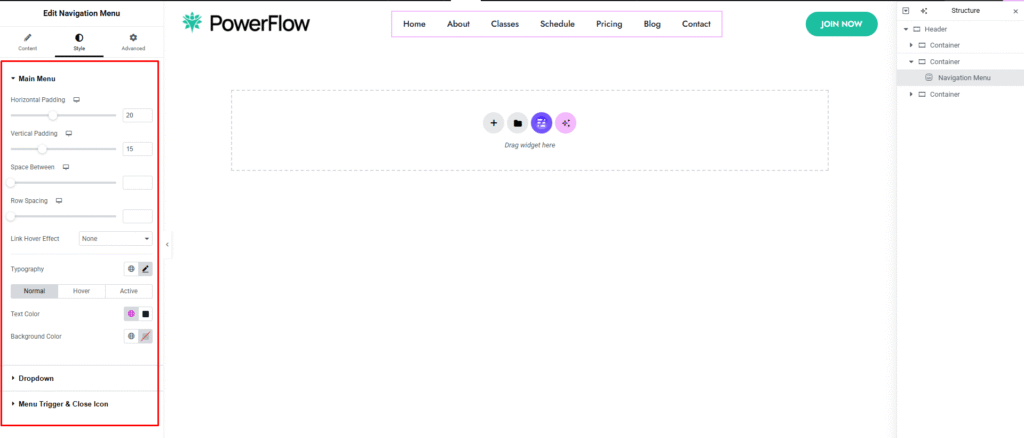This screenshot has height=438, width=1024.
Task: Click the global Typography globe icon
Action: point(130,269)
